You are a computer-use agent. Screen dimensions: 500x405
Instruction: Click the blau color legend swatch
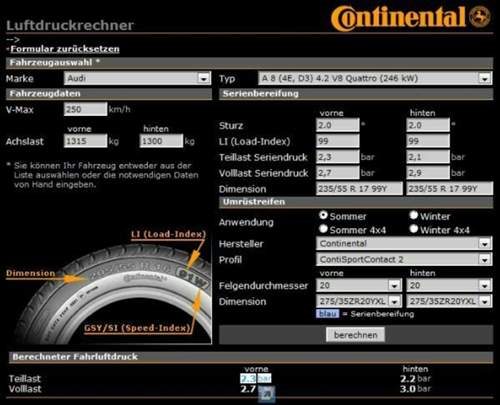tap(327, 314)
